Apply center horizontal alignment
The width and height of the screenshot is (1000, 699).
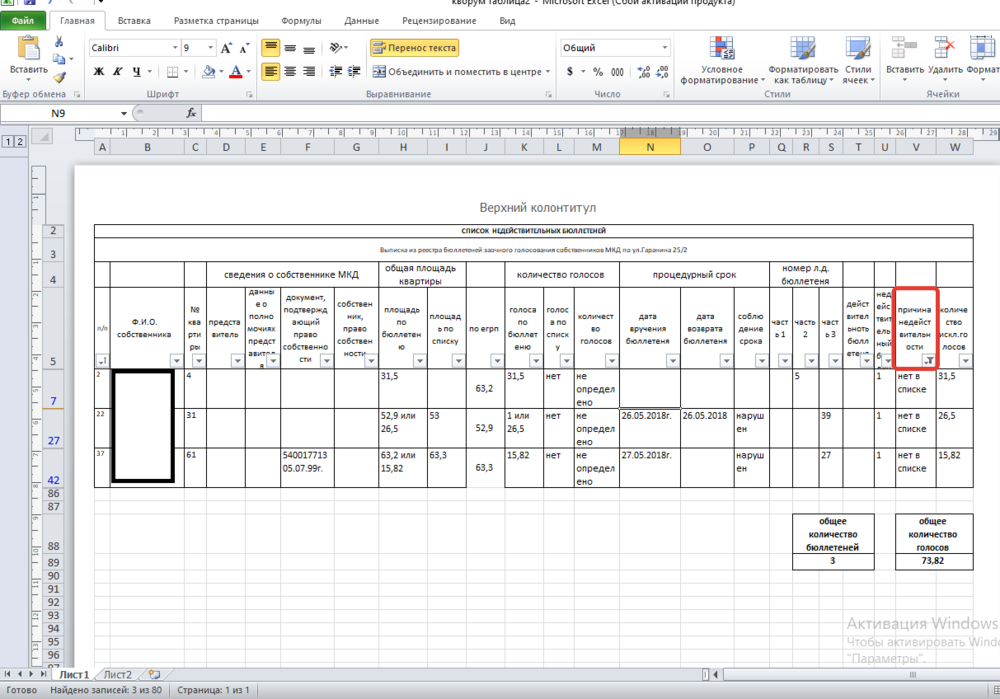coord(290,71)
